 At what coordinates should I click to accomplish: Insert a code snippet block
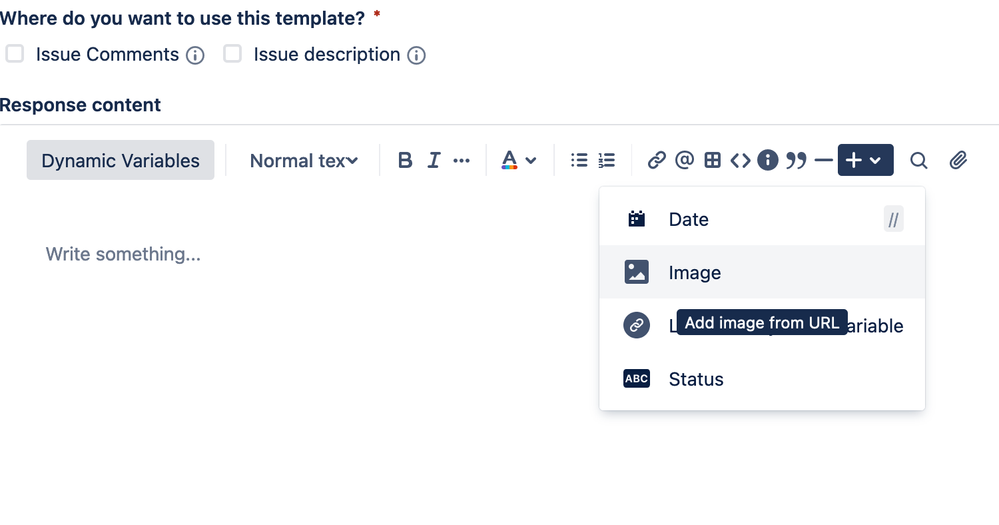coord(740,160)
